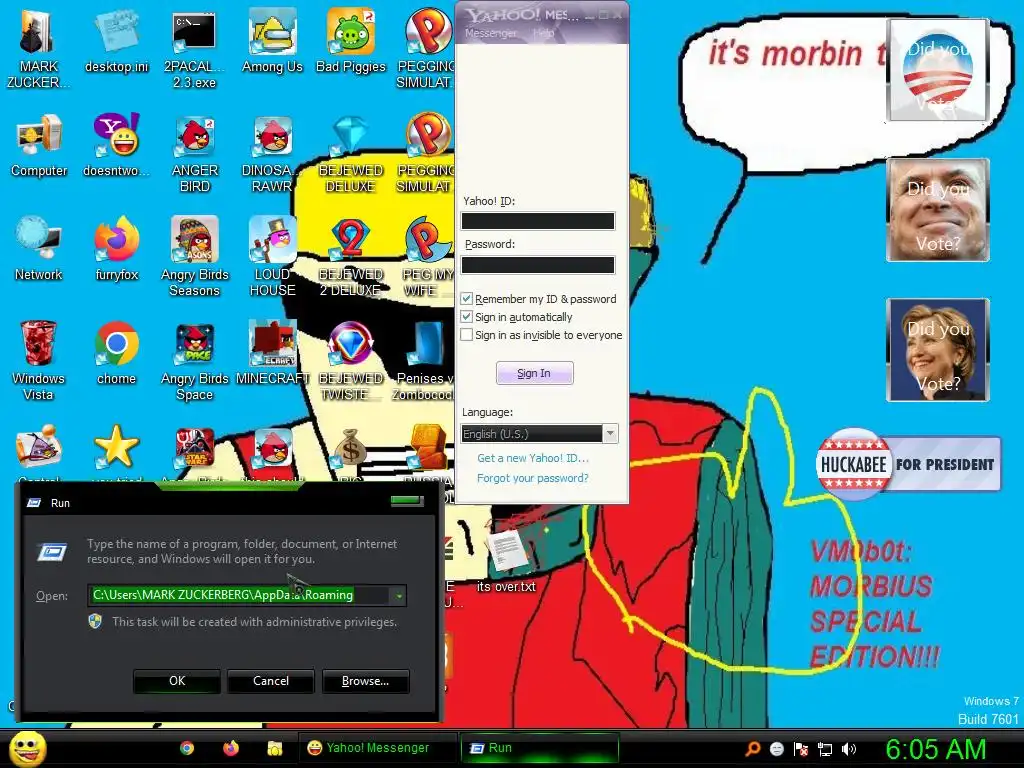Open the MARK ZUCKER... desktop folder icon
1024x768 pixels.
38,48
